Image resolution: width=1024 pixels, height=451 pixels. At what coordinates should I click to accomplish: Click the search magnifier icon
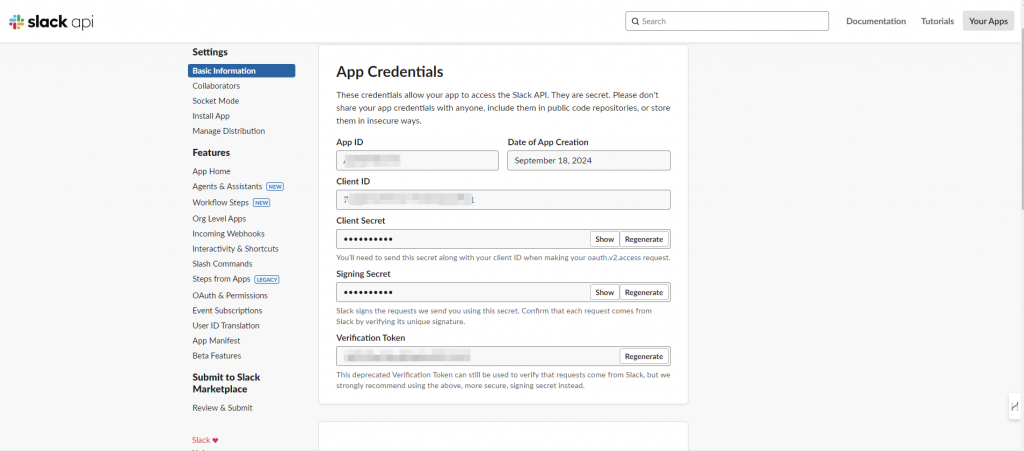(x=635, y=22)
